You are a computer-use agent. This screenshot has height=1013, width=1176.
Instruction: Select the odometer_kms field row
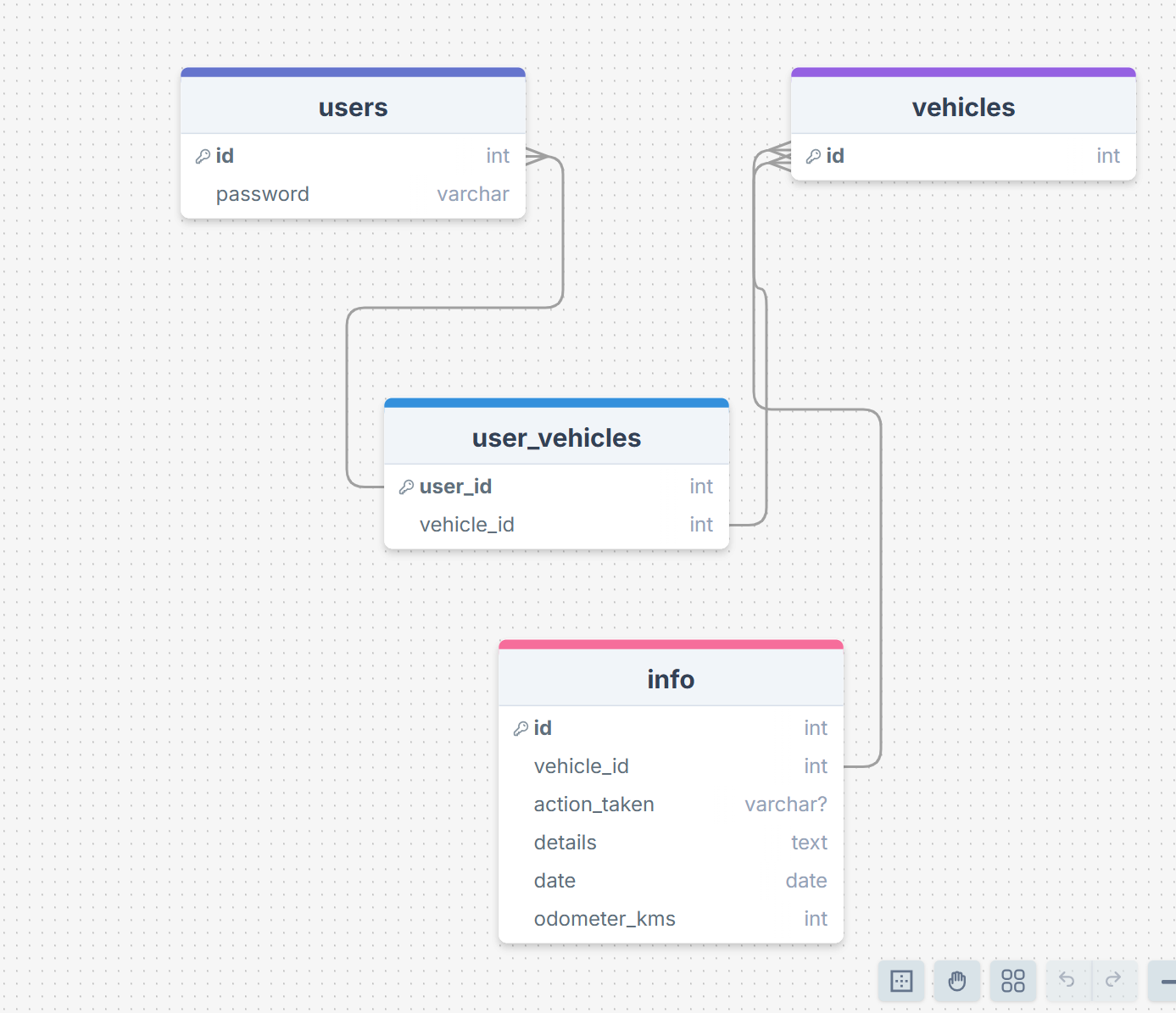click(x=671, y=919)
